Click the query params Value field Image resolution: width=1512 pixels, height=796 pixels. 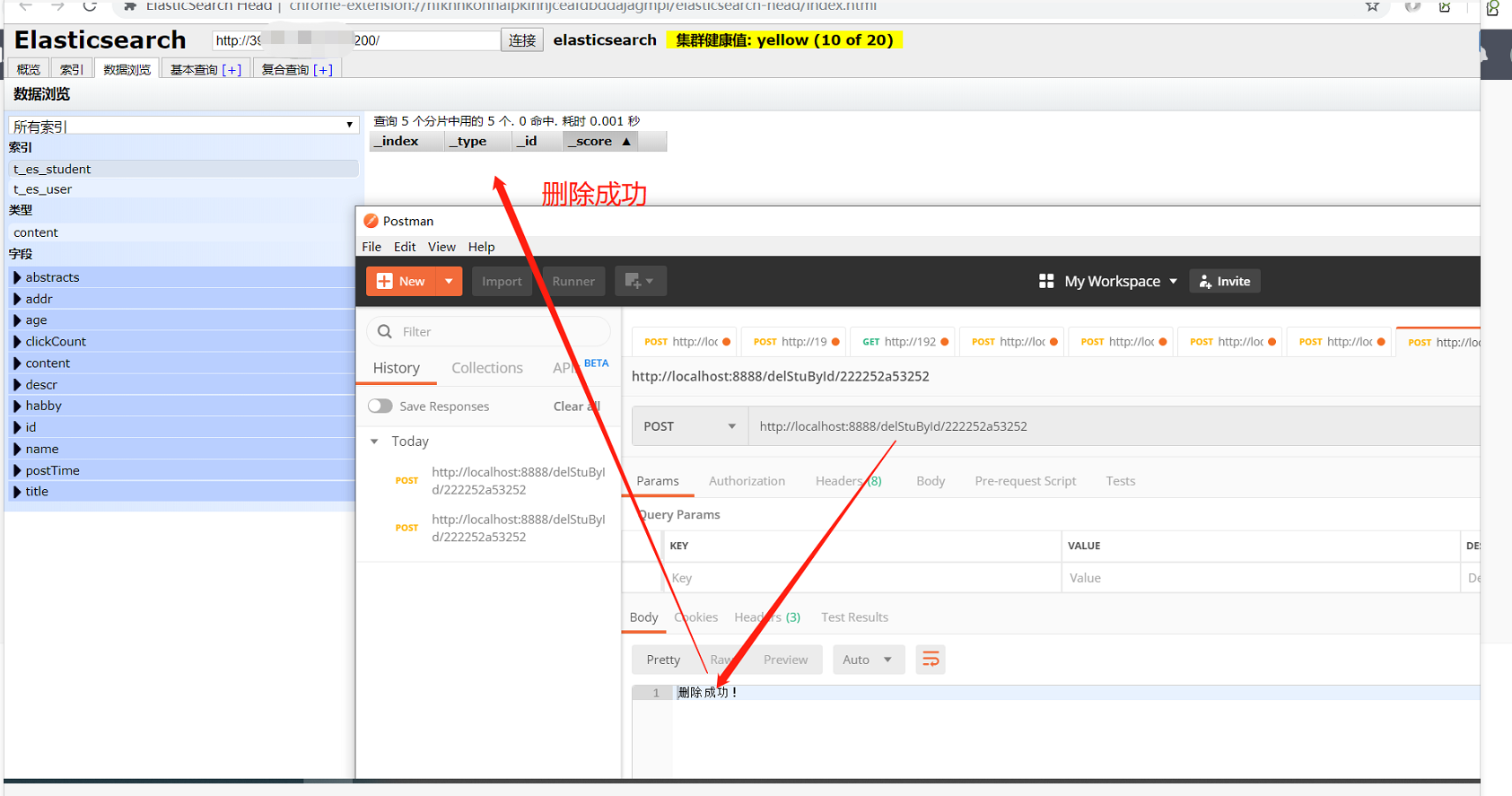1260,578
